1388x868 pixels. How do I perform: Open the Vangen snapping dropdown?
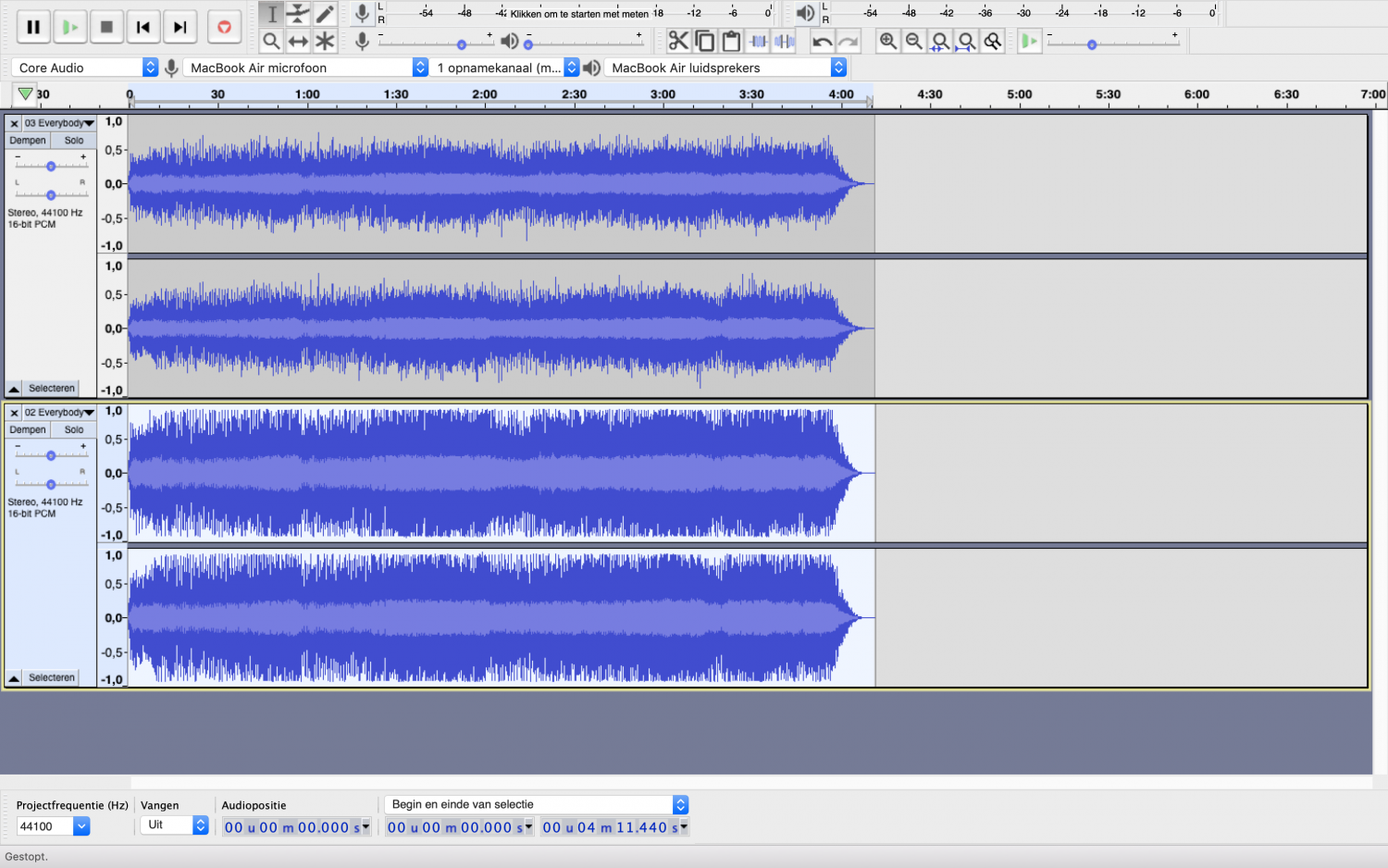point(174,825)
